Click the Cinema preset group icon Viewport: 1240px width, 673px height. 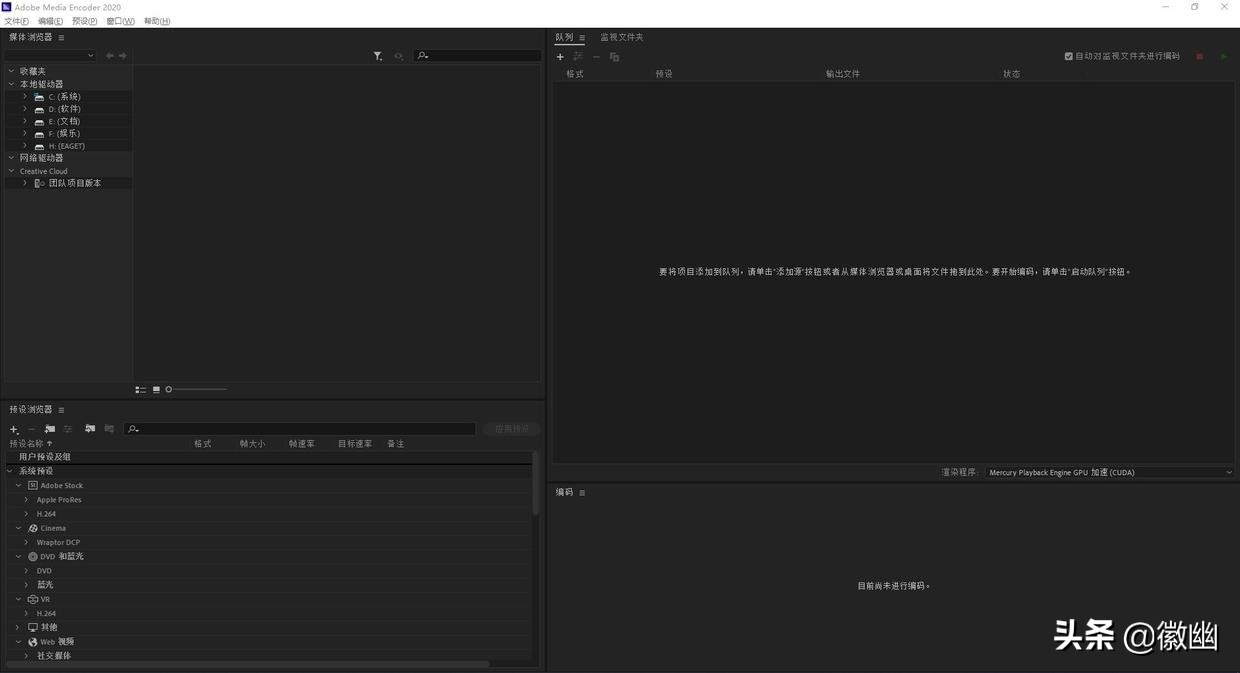[33, 528]
